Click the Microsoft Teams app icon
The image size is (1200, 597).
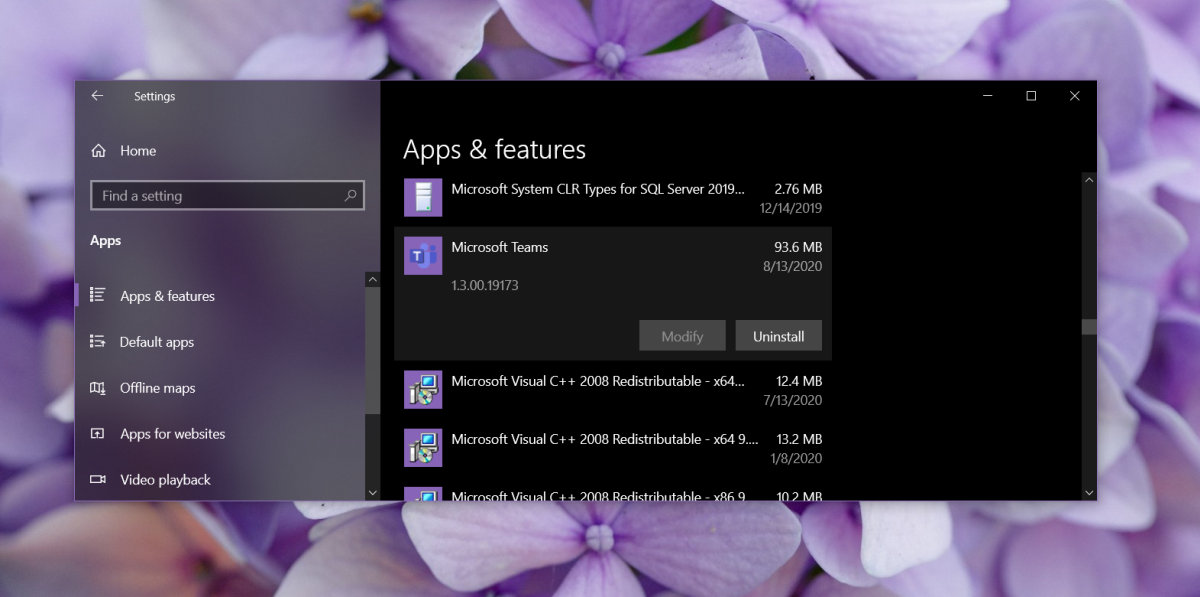pyautogui.click(x=423, y=256)
